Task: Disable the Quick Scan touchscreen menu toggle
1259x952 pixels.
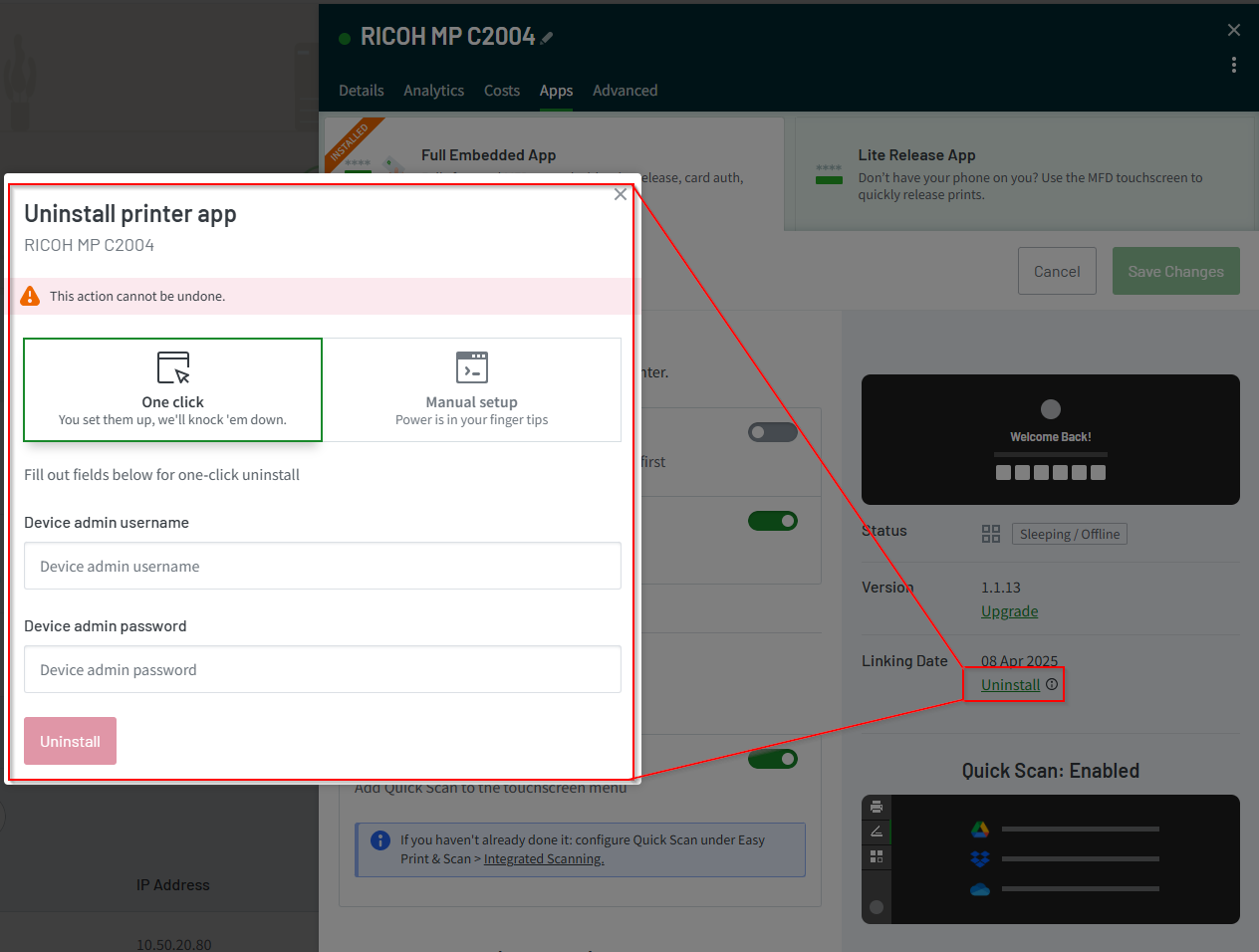Action: (773, 758)
